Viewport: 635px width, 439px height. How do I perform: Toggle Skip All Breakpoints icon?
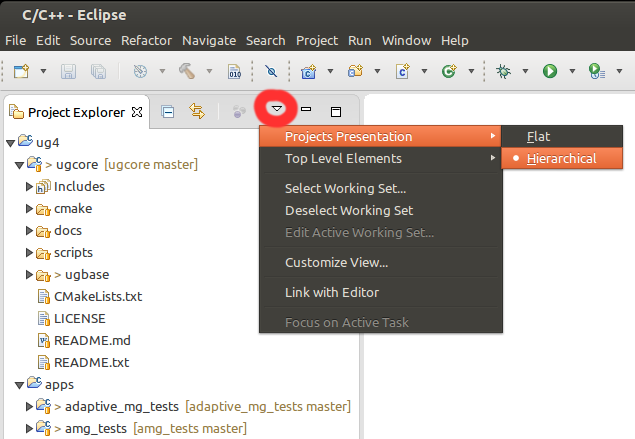[271, 71]
